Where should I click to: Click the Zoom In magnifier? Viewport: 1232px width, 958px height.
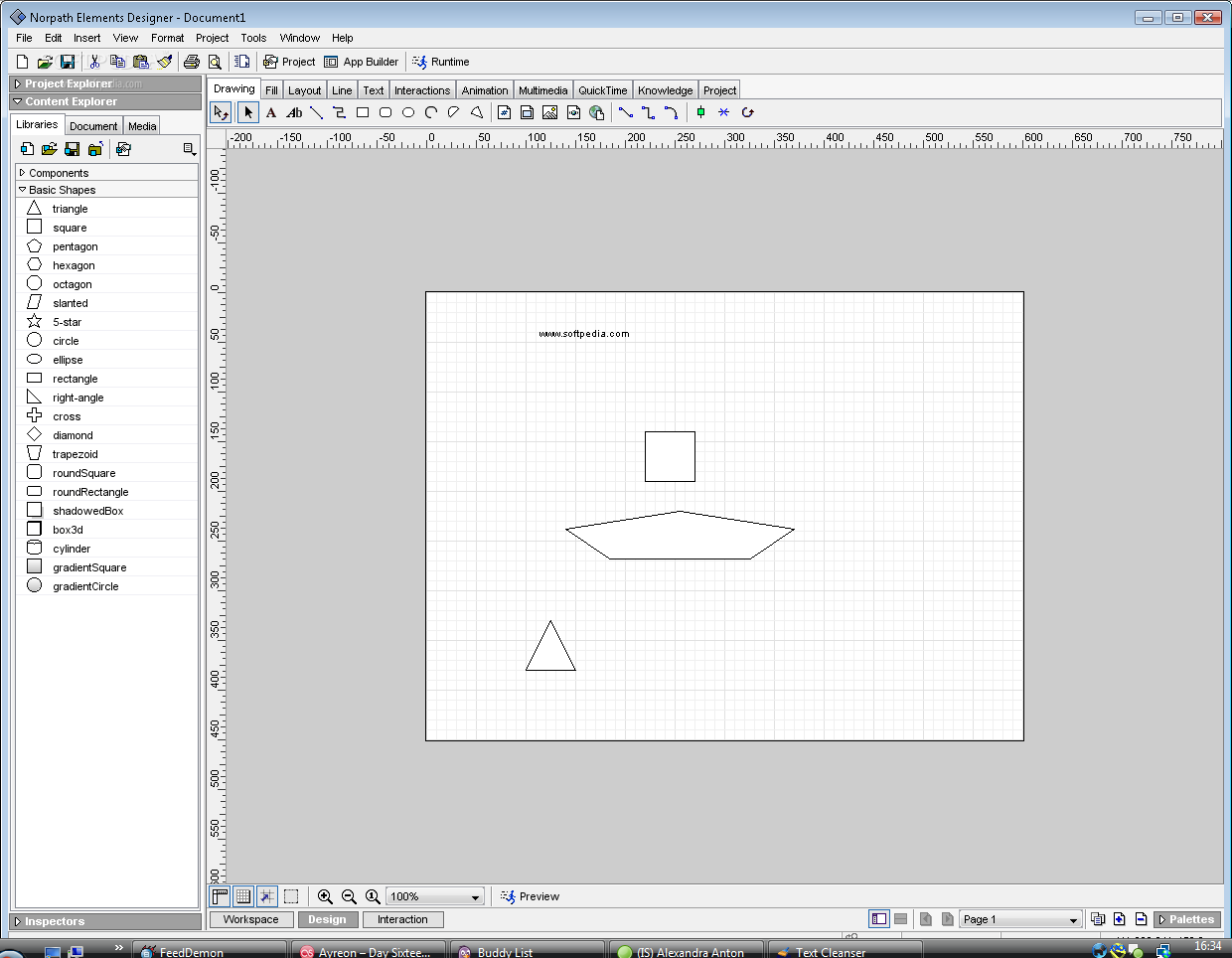(x=325, y=896)
